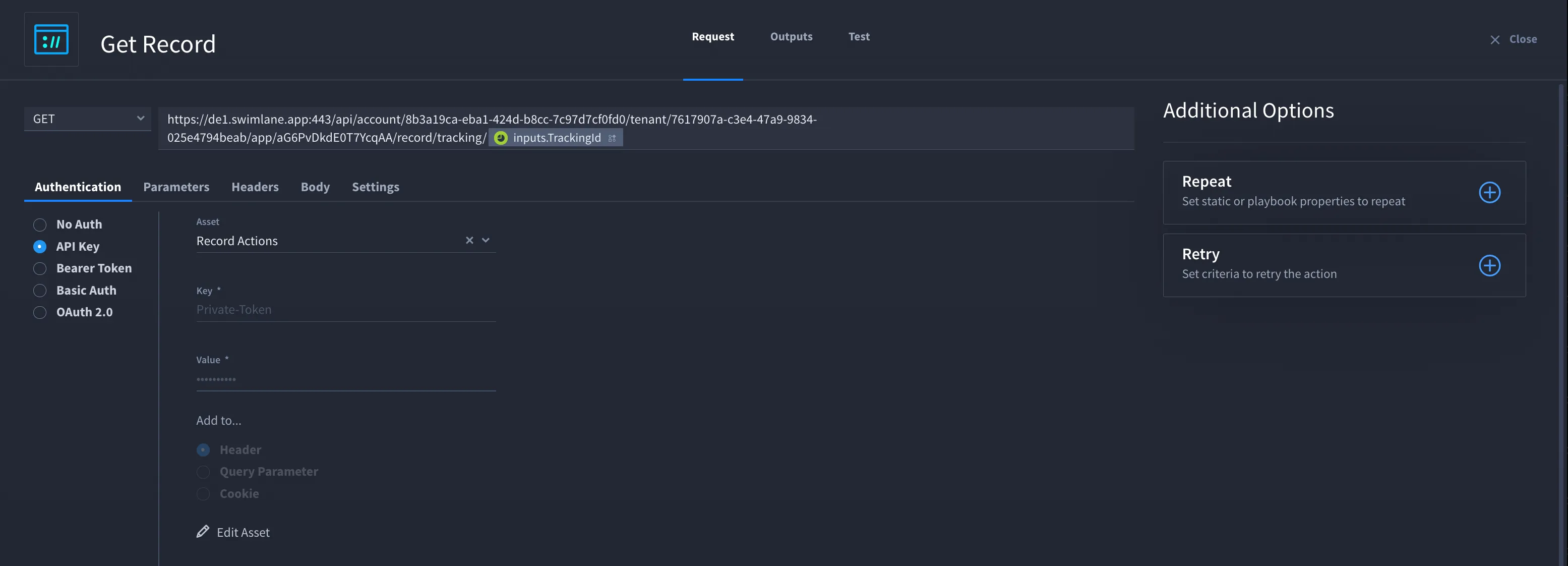Screen dimensions: 1568x566
Task: Open the Authentication sub-tab
Action: [78, 187]
